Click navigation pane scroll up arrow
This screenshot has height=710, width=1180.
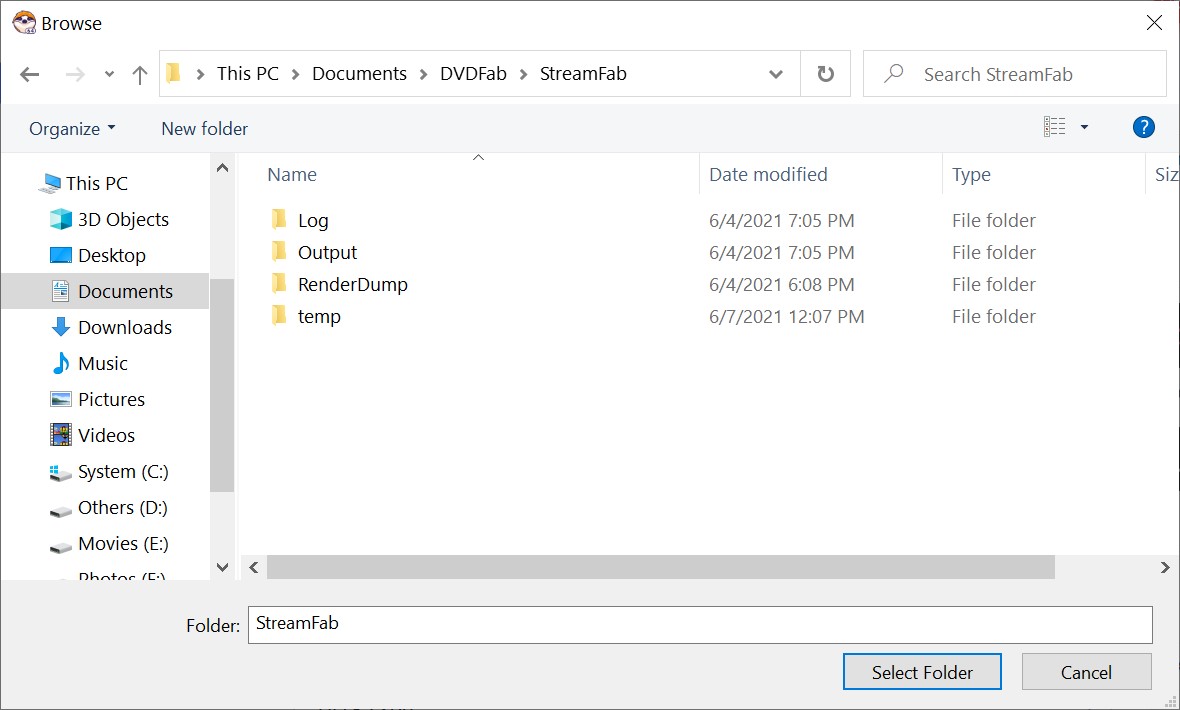coord(222,169)
